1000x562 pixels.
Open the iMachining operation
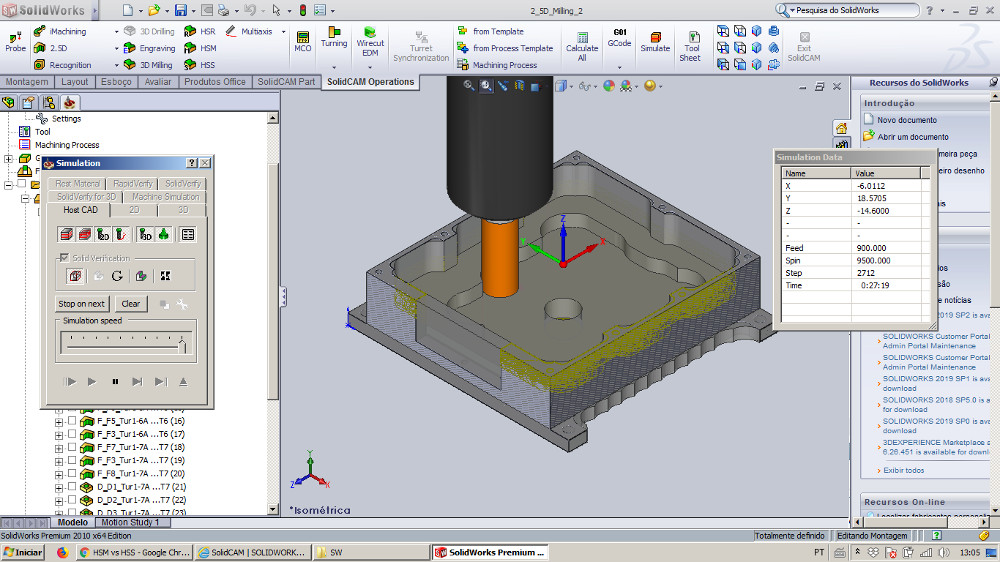61,31
